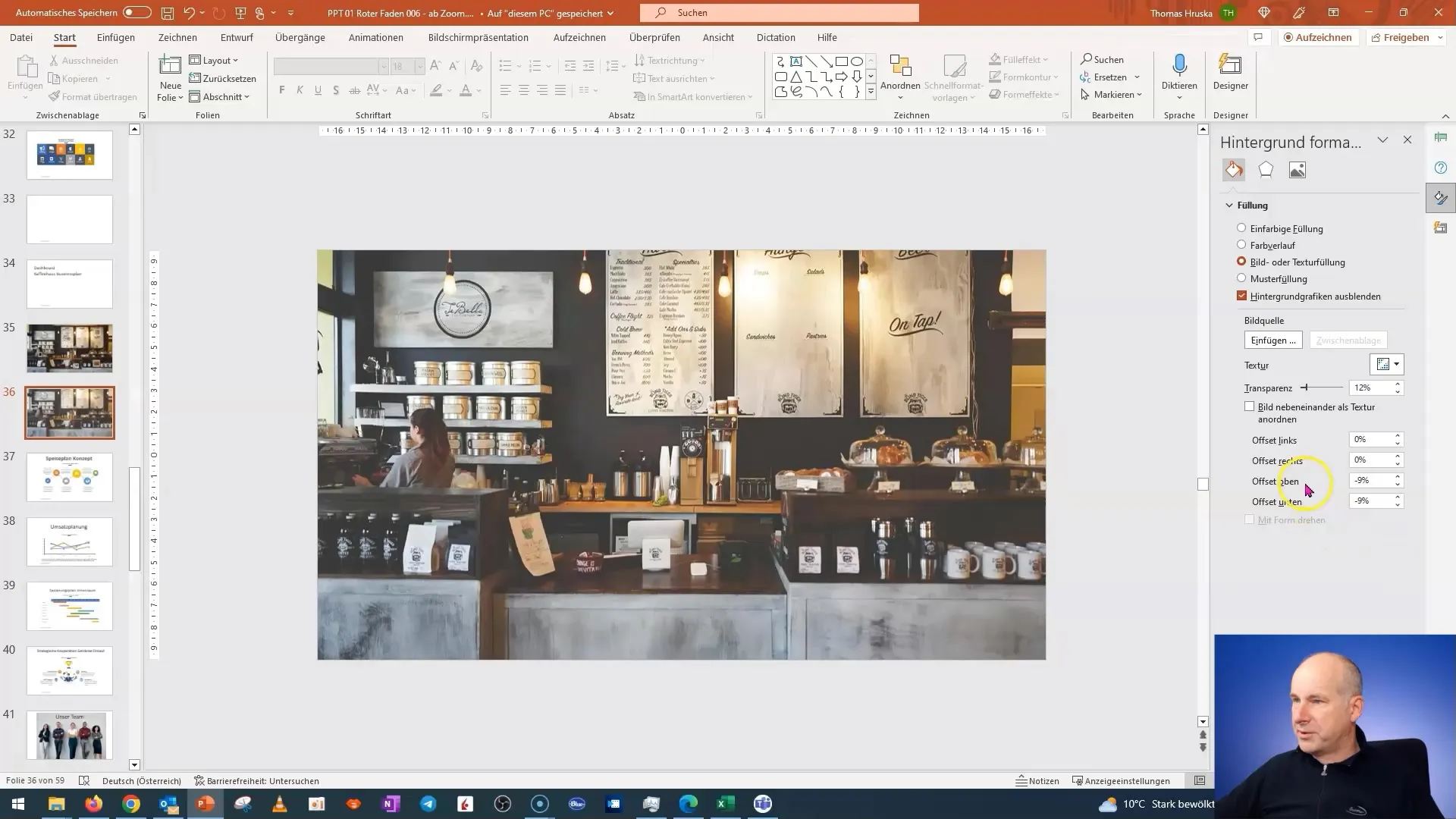Image resolution: width=1456 pixels, height=819 pixels.
Task: Expand the Abschnitt dropdown
Action: pyautogui.click(x=219, y=96)
